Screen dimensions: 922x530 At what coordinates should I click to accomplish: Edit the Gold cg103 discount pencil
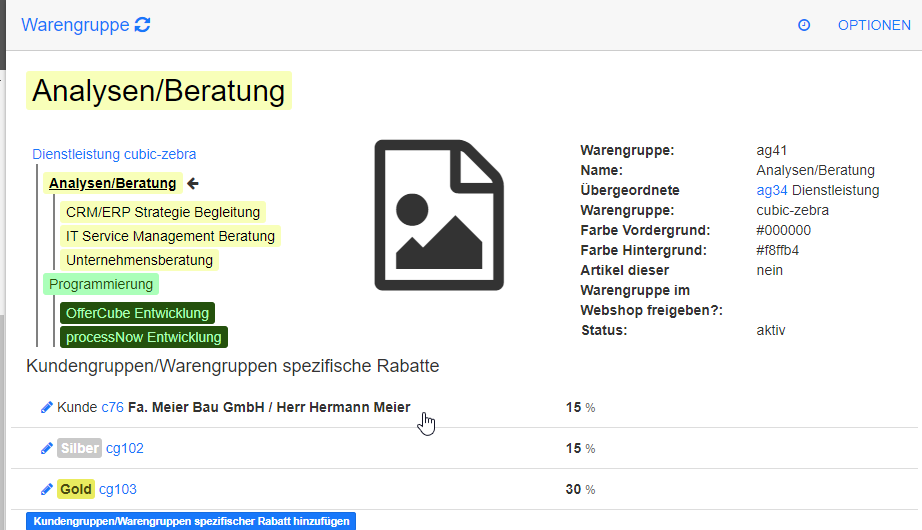(x=46, y=489)
